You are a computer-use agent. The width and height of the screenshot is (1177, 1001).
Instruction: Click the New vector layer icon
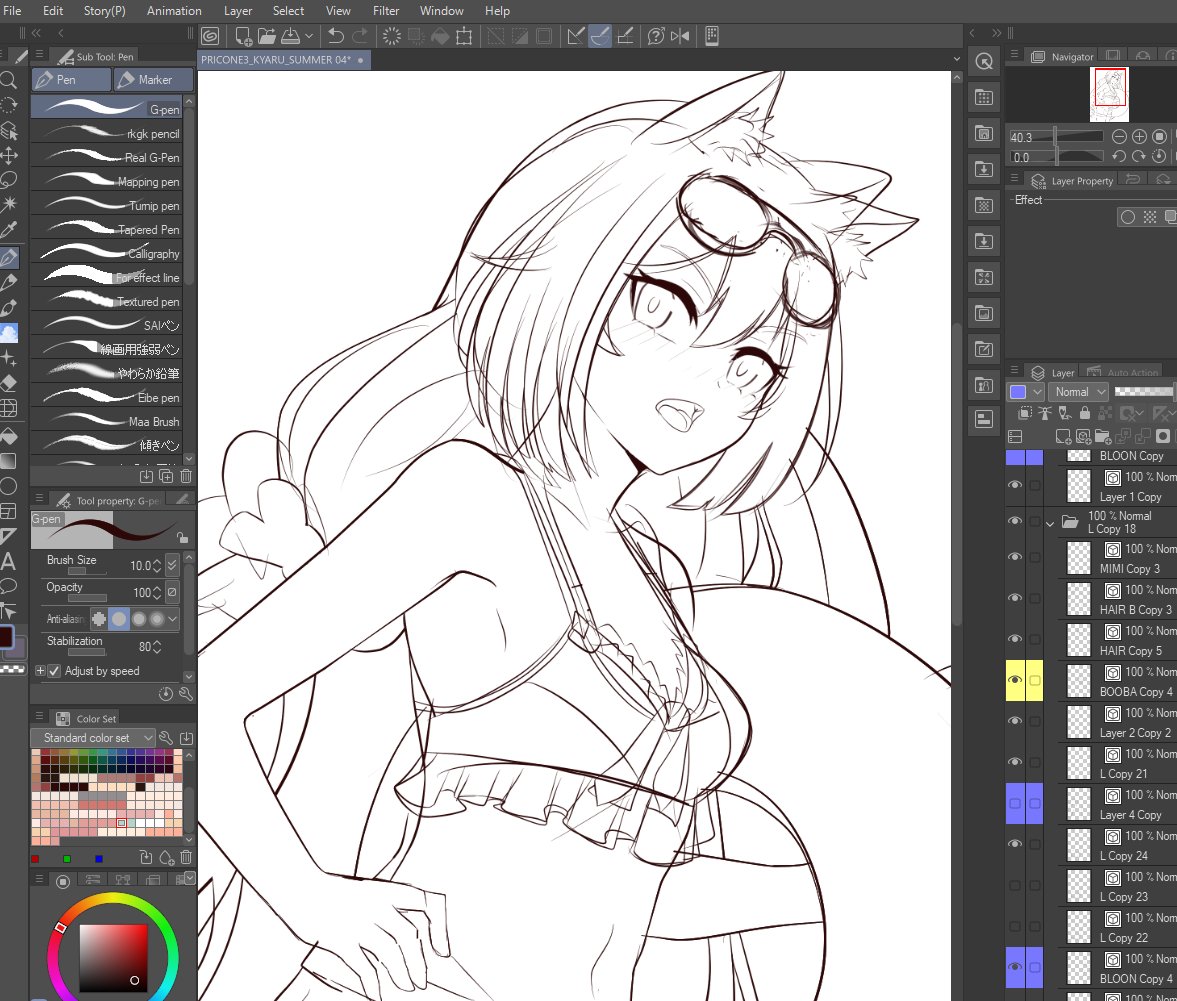1083,436
